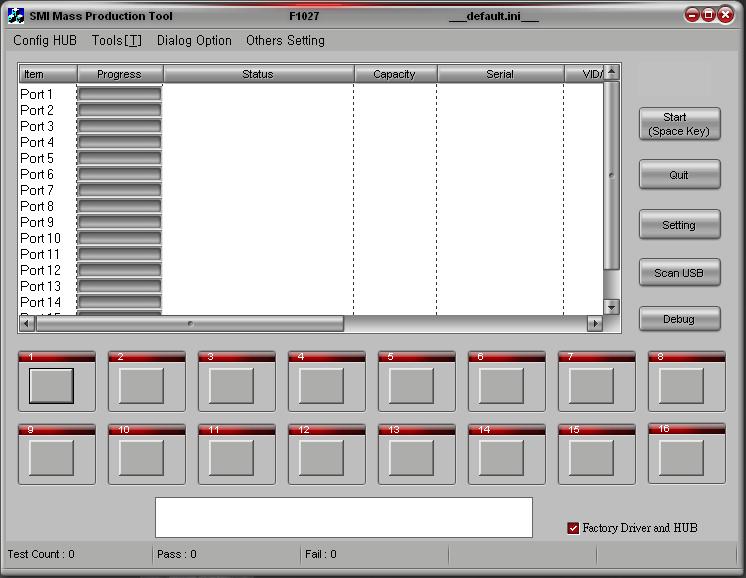Select port slot 14 box
The image size is (746, 578).
point(501,458)
